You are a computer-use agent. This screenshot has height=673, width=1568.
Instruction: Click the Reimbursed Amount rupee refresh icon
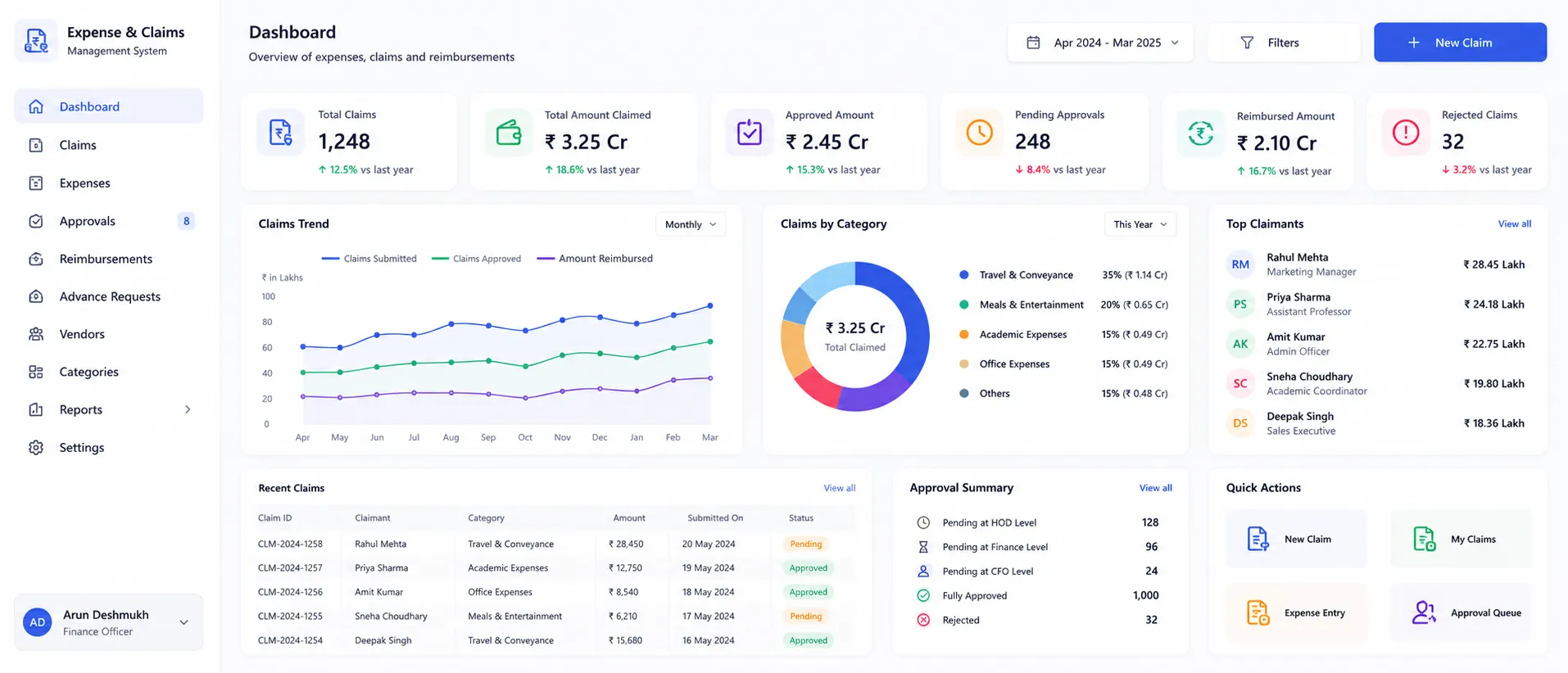[x=1201, y=133]
